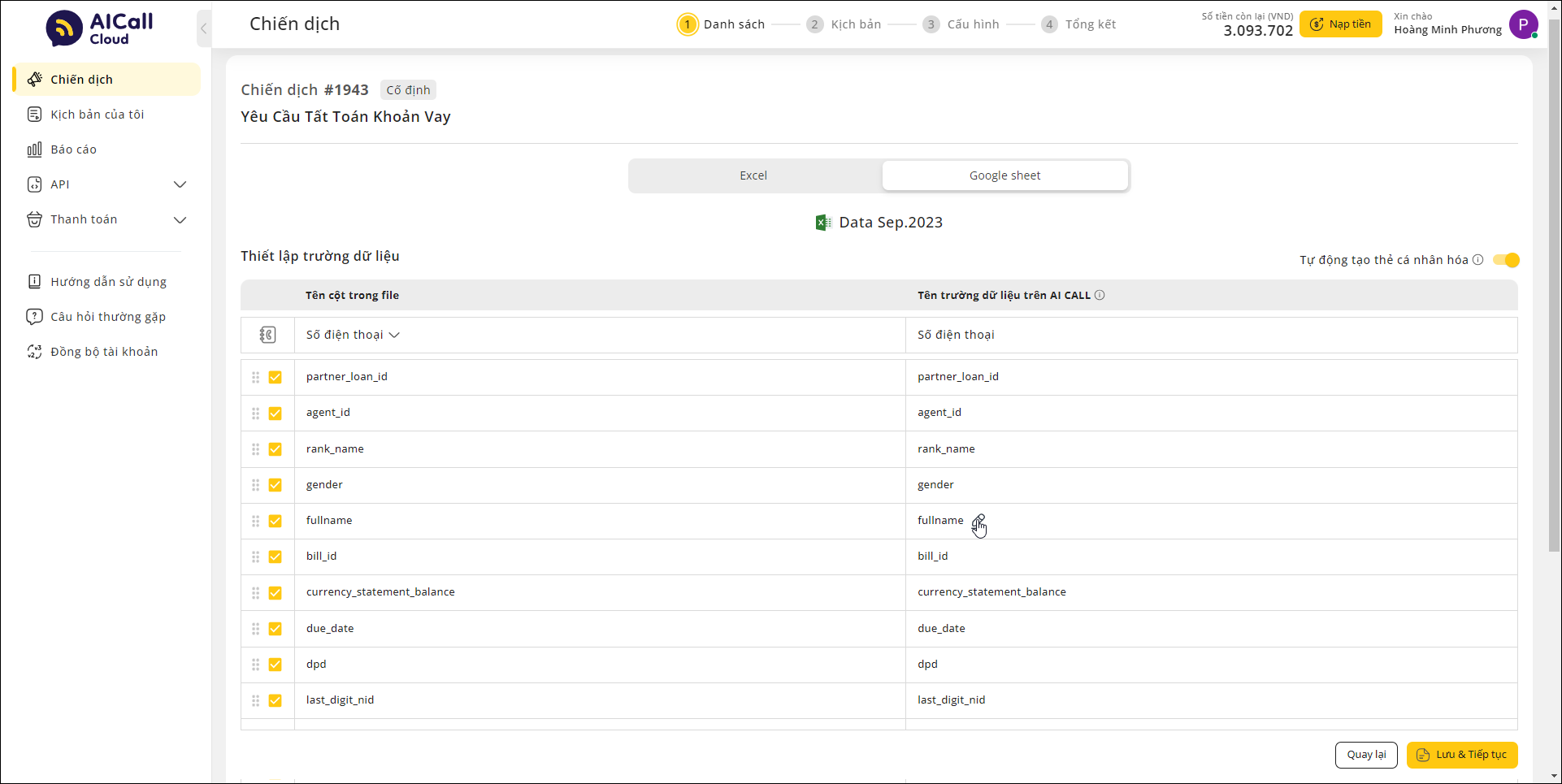Click the user avatar P icon
1562x784 pixels.
click(1523, 24)
